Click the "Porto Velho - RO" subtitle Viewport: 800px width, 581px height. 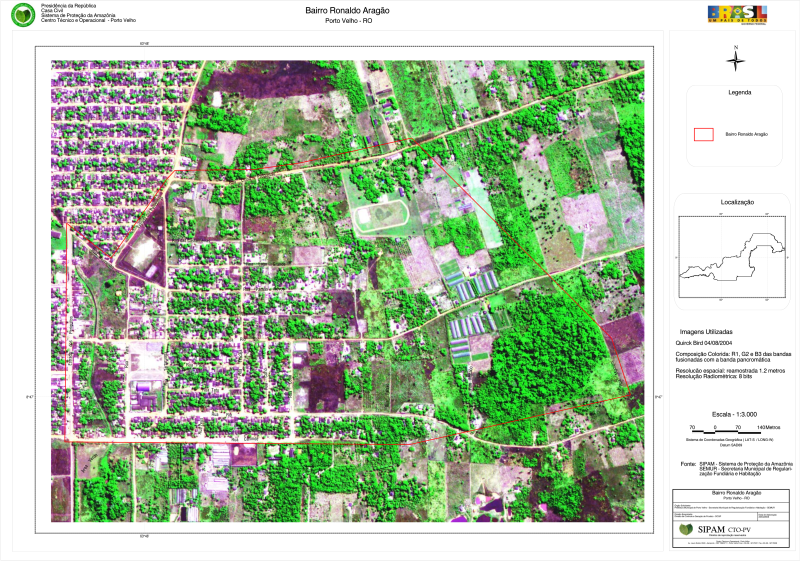pos(347,22)
